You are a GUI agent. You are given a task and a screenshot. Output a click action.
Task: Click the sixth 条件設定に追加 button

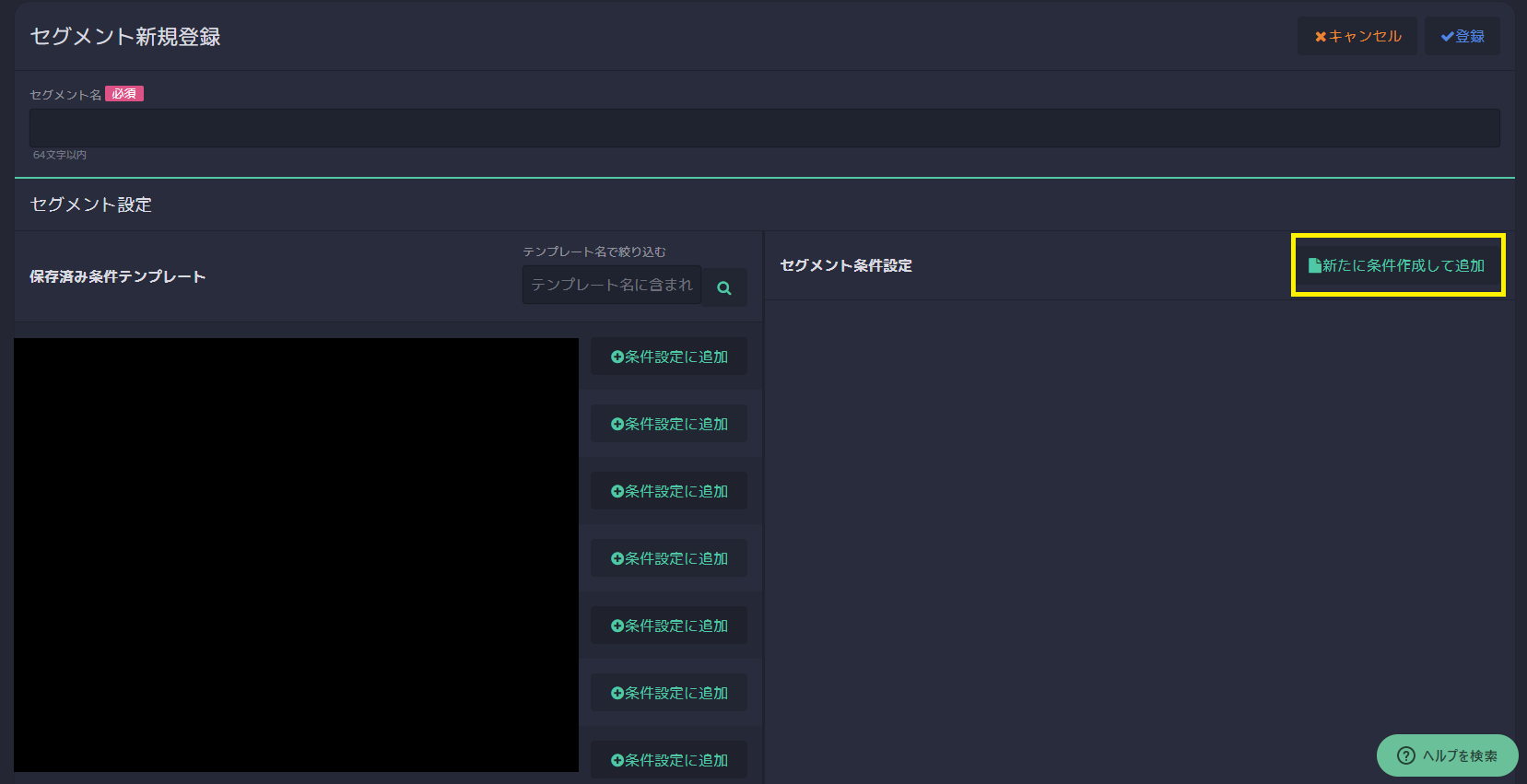[x=669, y=693]
